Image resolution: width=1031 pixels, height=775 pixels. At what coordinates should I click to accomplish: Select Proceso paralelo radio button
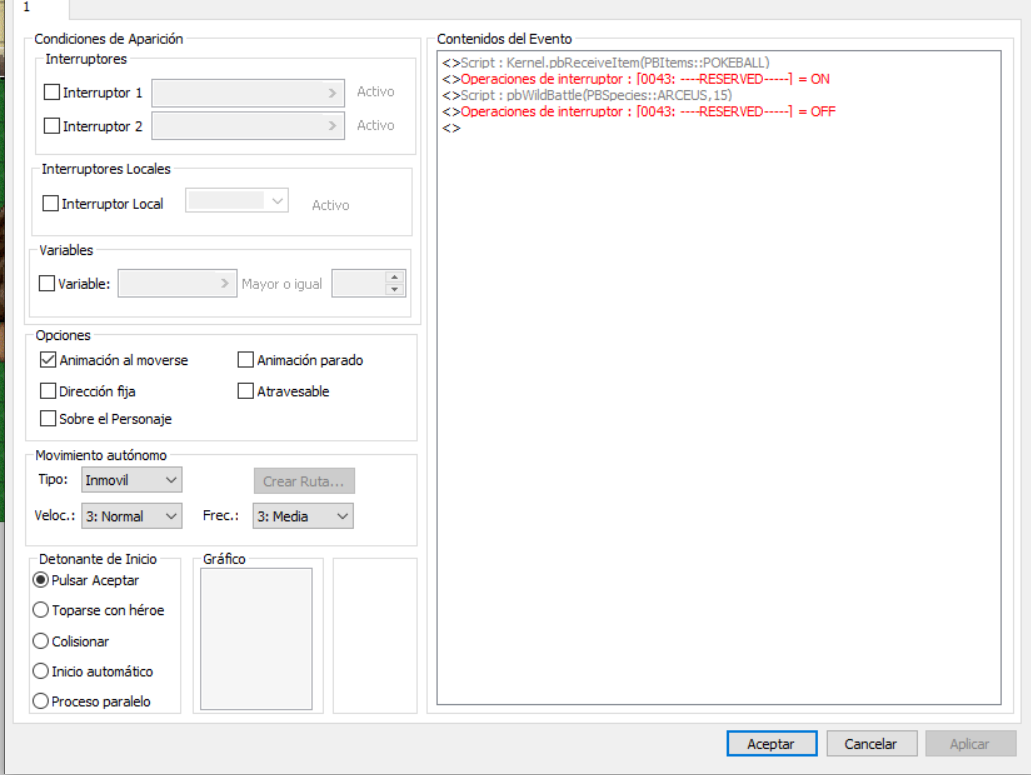point(41,702)
